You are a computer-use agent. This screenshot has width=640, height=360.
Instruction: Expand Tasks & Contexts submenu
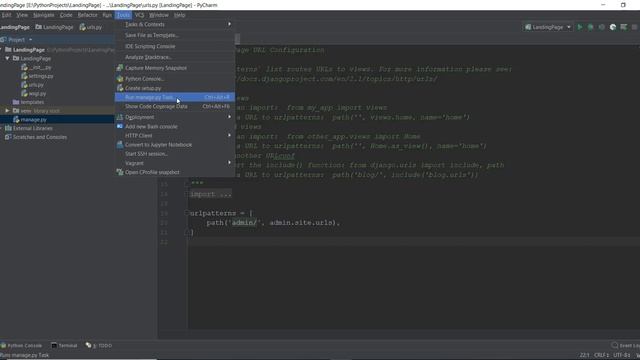(x=175, y=24)
